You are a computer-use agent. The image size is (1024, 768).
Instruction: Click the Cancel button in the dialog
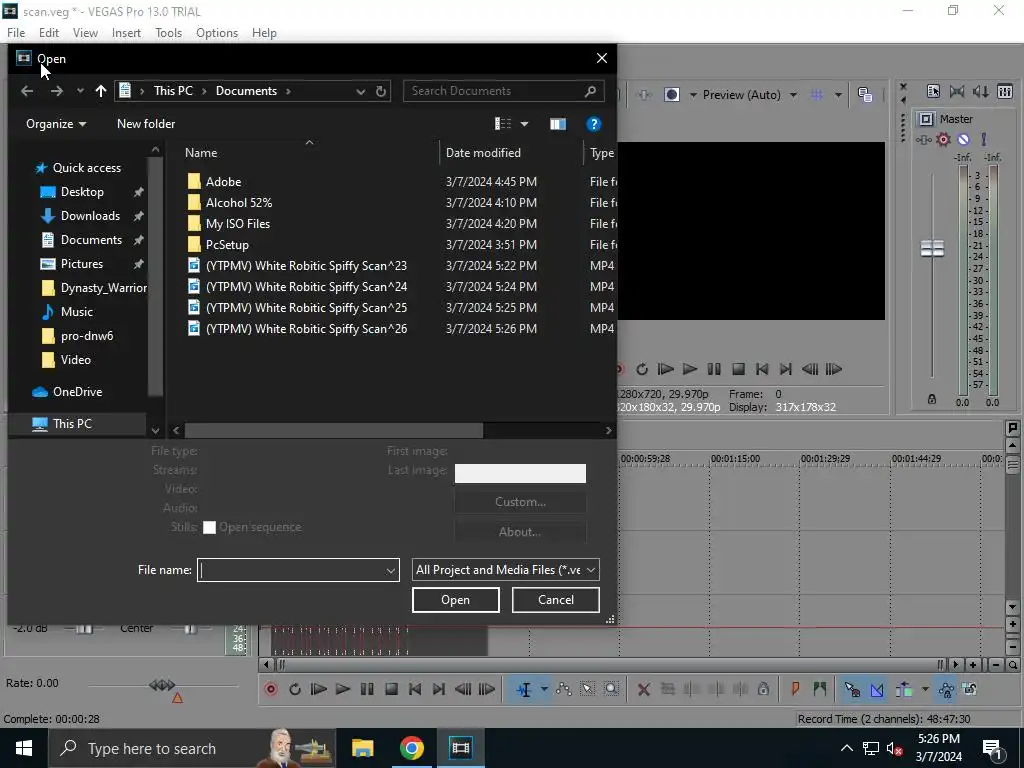tap(556, 600)
